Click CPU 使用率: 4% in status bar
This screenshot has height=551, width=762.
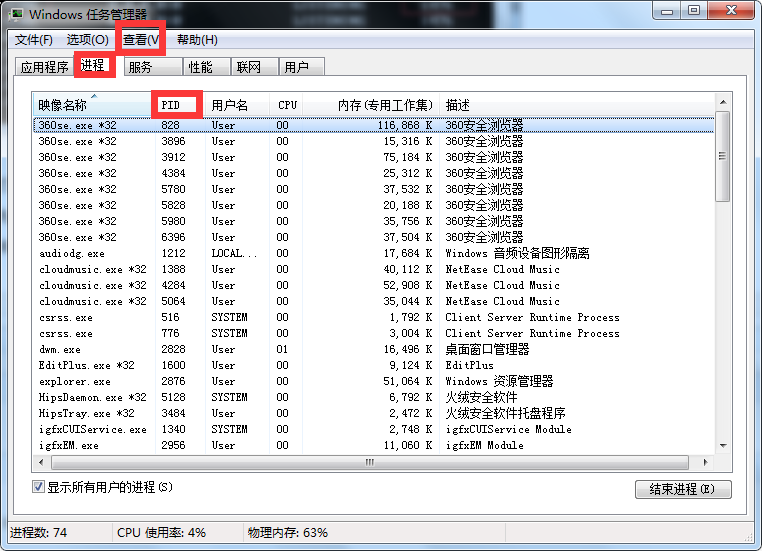161,533
